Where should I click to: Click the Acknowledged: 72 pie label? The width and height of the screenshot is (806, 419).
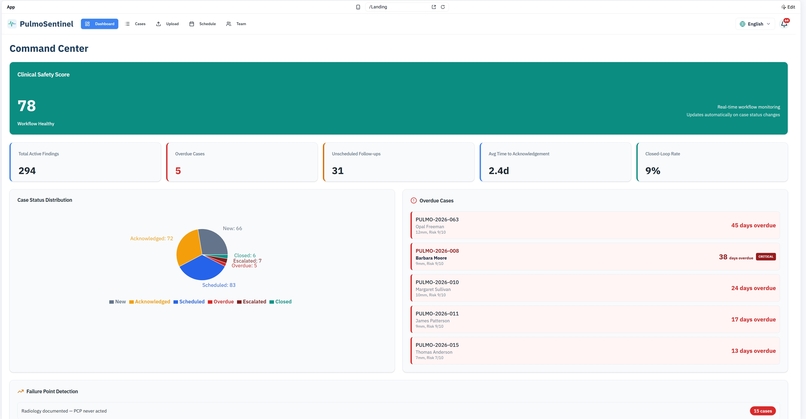151,239
